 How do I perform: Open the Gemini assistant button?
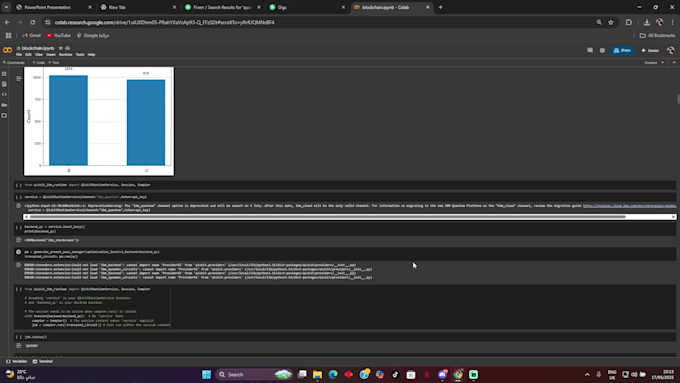[x=650, y=50]
